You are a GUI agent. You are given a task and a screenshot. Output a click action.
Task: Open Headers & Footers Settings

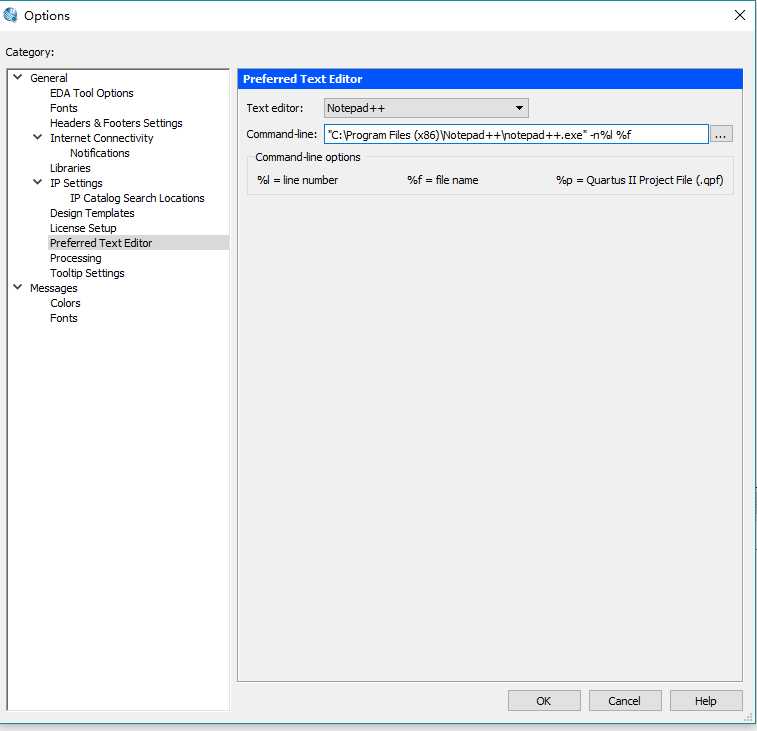point(116,123)
